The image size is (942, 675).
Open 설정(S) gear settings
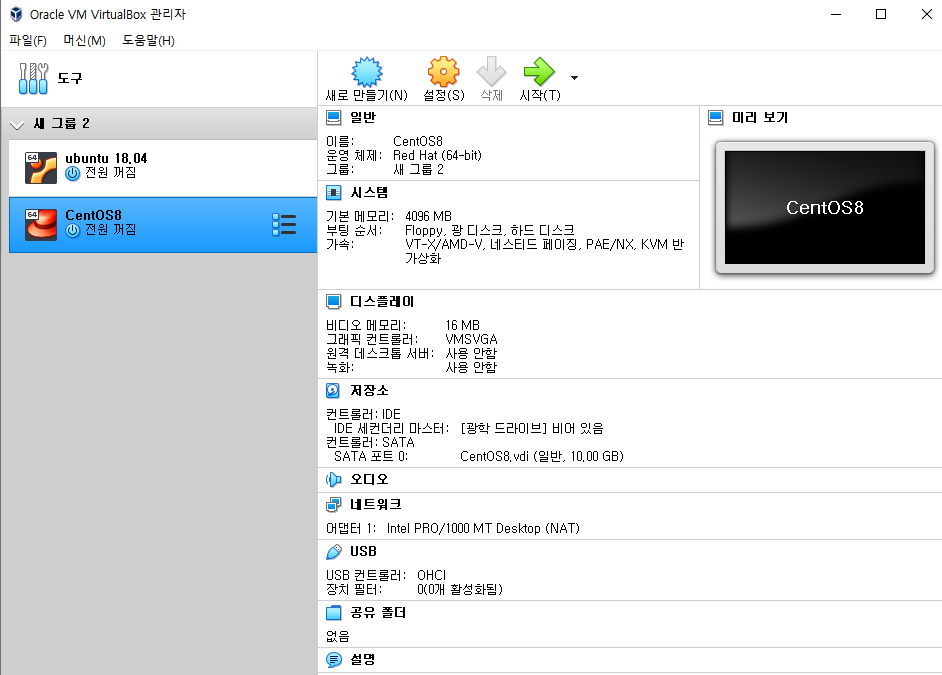click(x=443, y=72)
